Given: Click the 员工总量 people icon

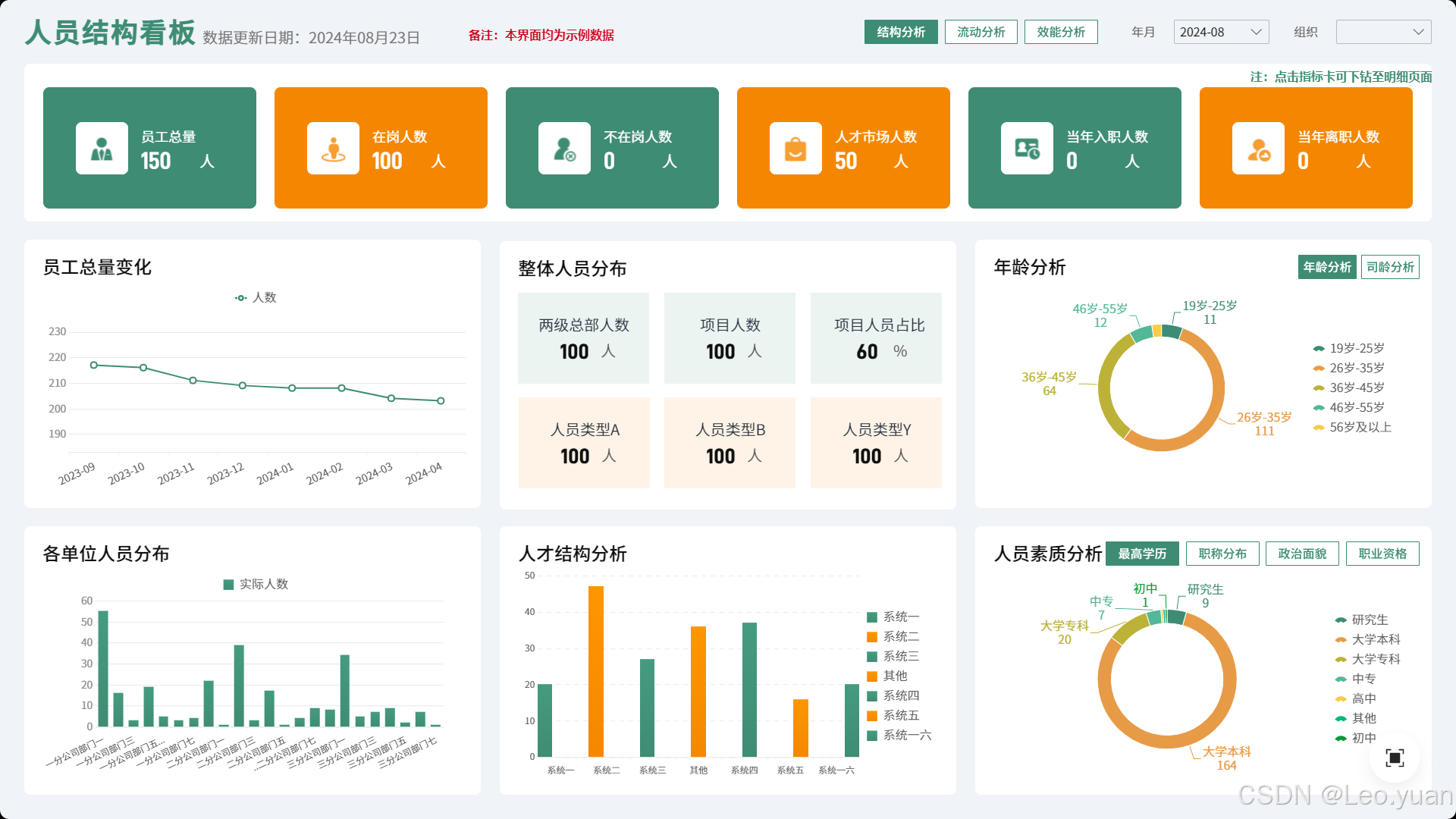Looking at the screenshot, I should click(102, 149).
